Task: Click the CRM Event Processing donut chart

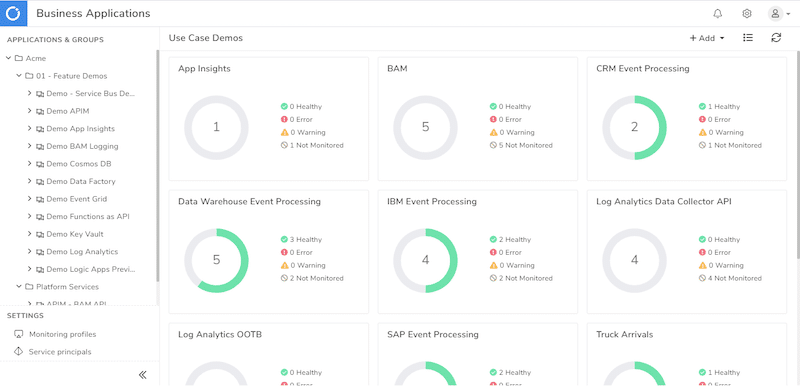Action: point(635,127)
